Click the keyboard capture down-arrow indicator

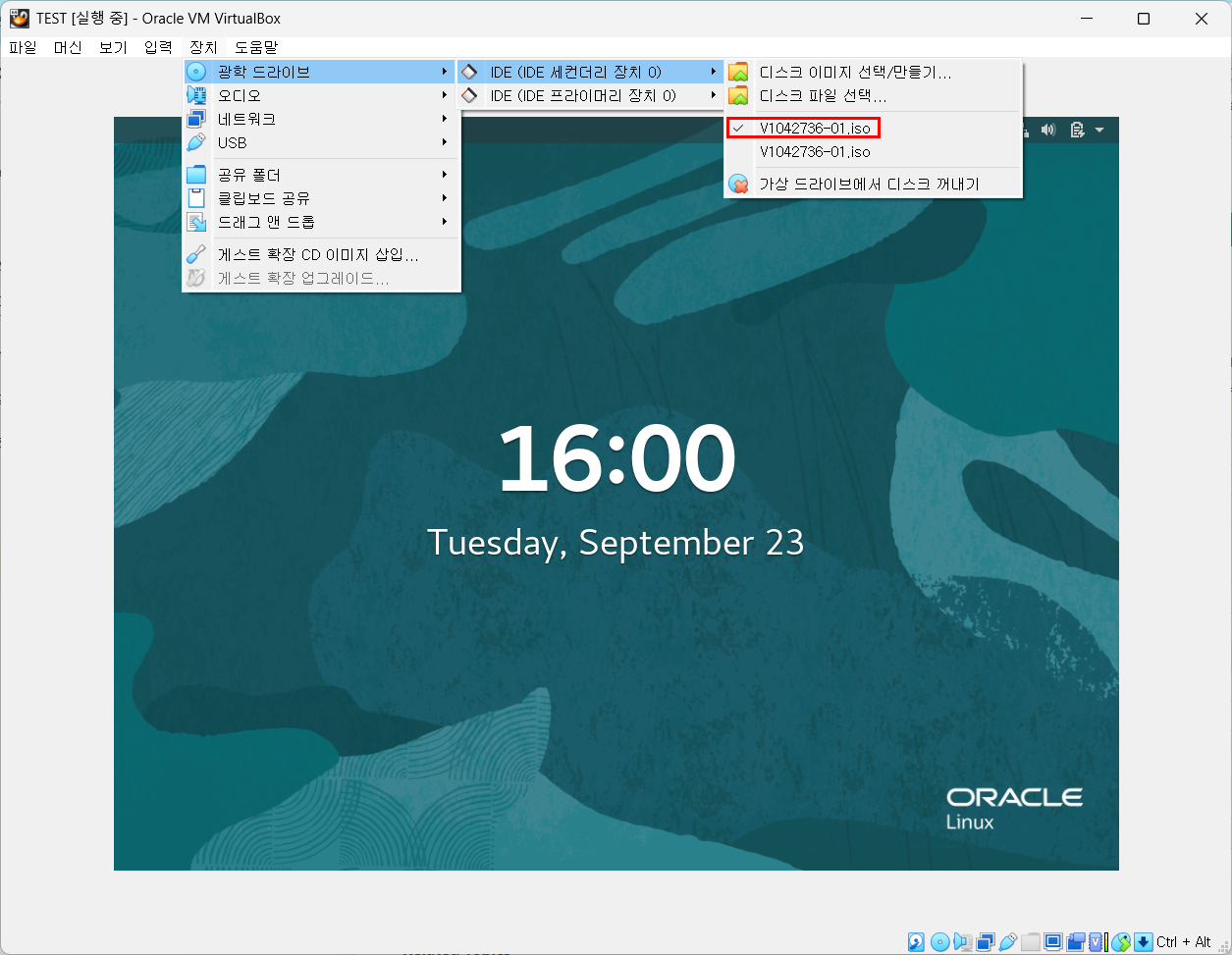pyautogui.click(x=1144, y=942)
